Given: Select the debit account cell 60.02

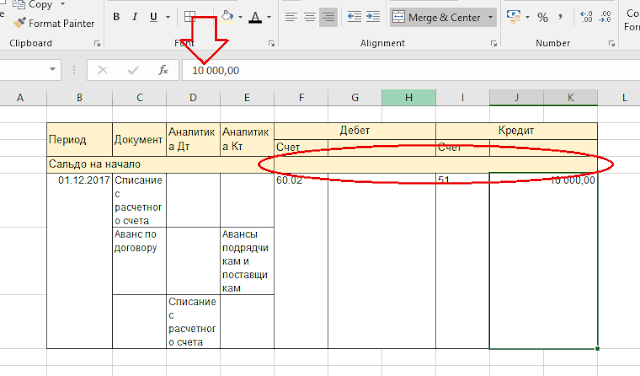Looking at the screenshot, I should [x=301, y=261].
